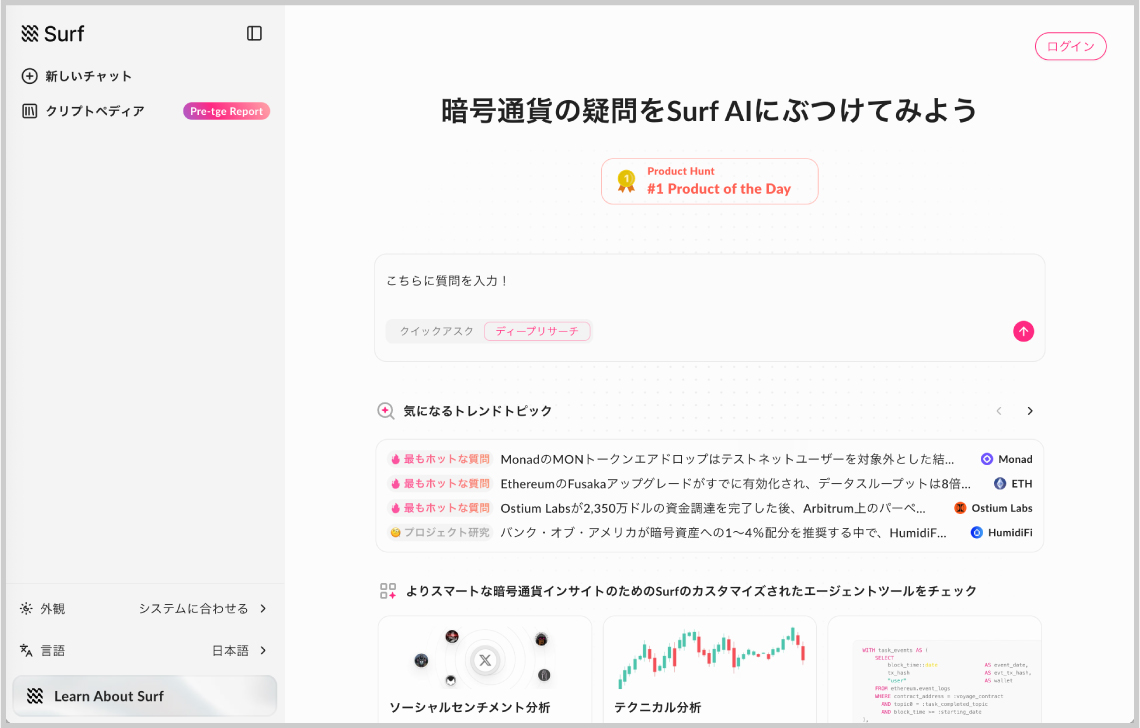Open the Ostium Labs funding question
The image size is (1140, 728).
click(712, 508)
